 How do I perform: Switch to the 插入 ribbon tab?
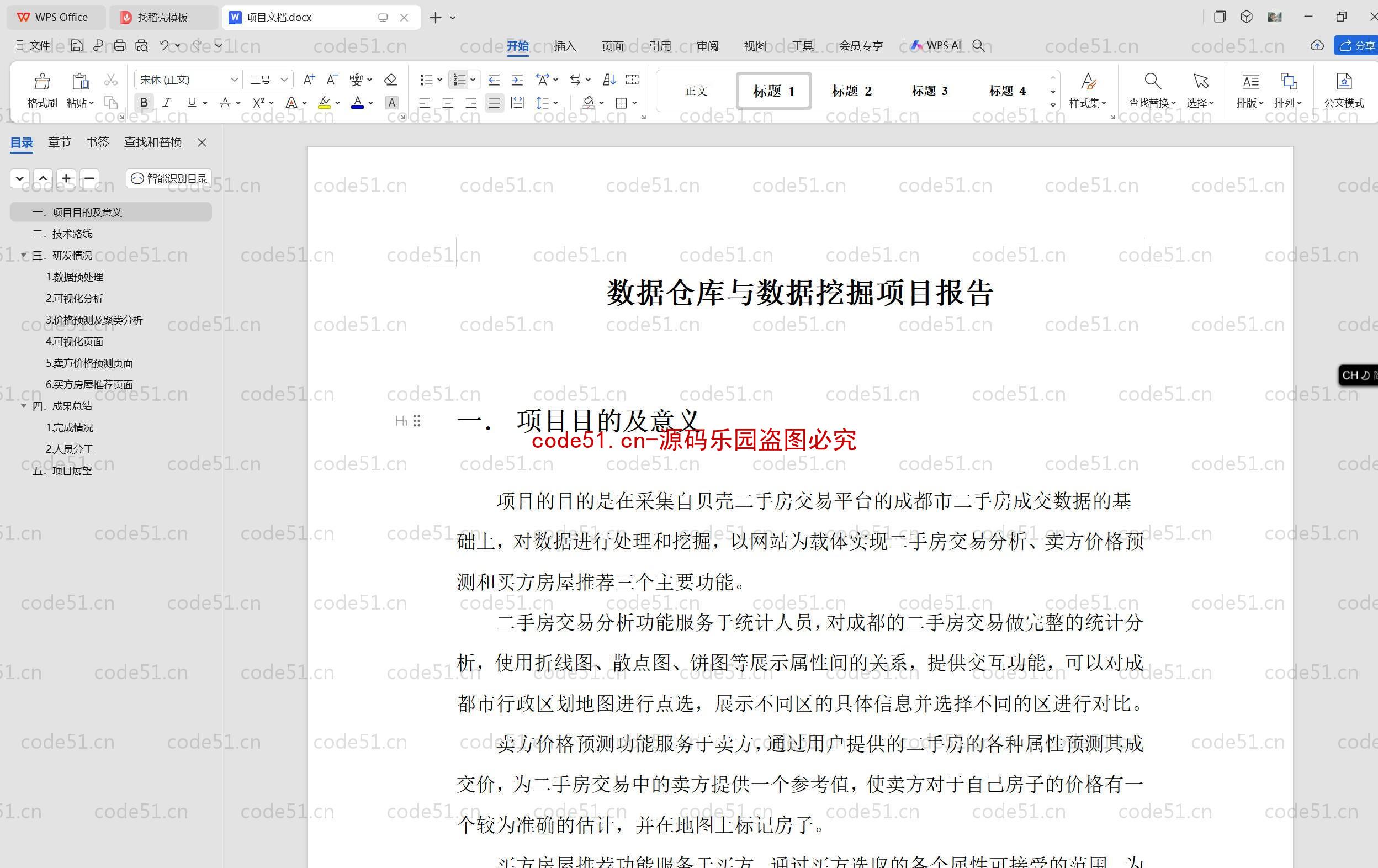(x=565, y=46)
